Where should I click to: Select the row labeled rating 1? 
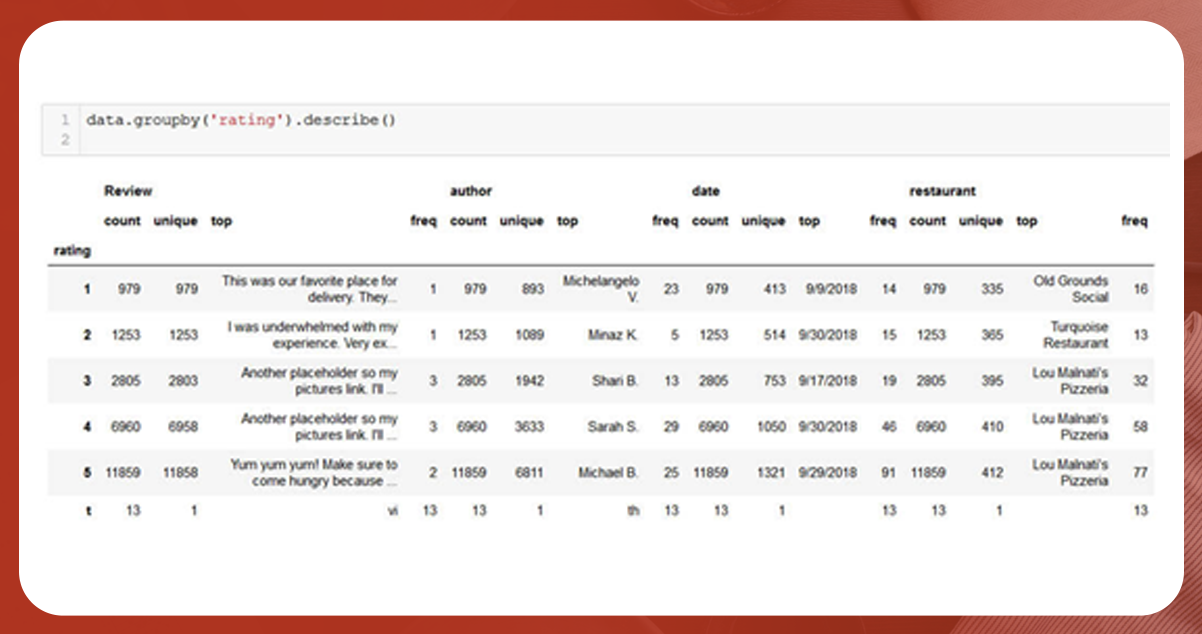[86, 289]
